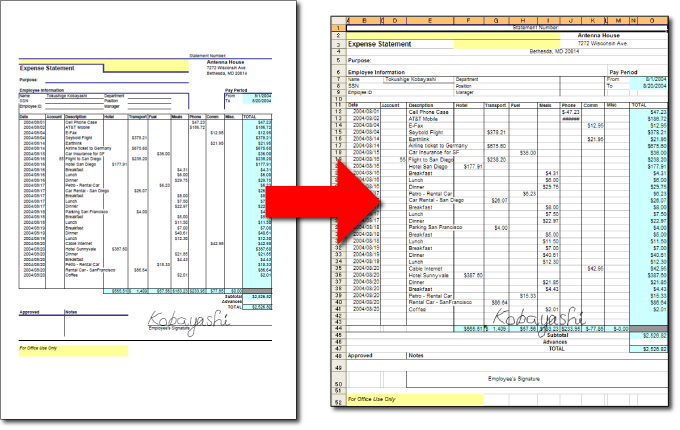Click "Expense Statement" title on the PDF page
680x430 pixels.
47,68
